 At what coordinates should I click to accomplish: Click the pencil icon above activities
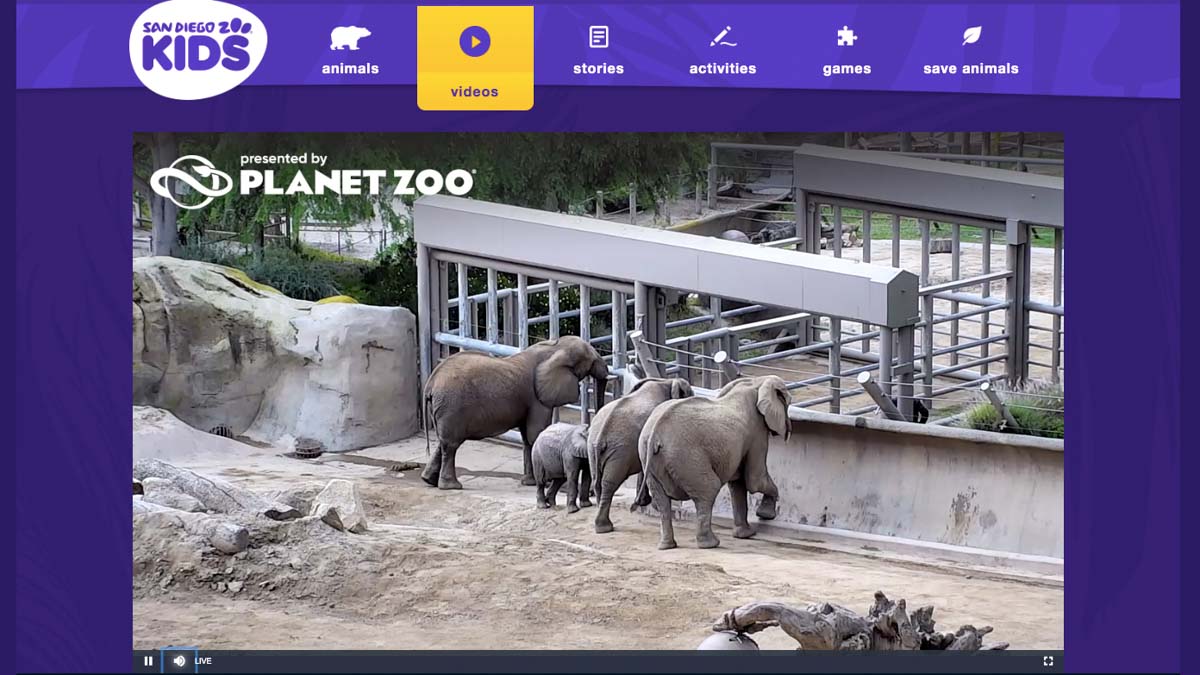(x=722, y=38)
